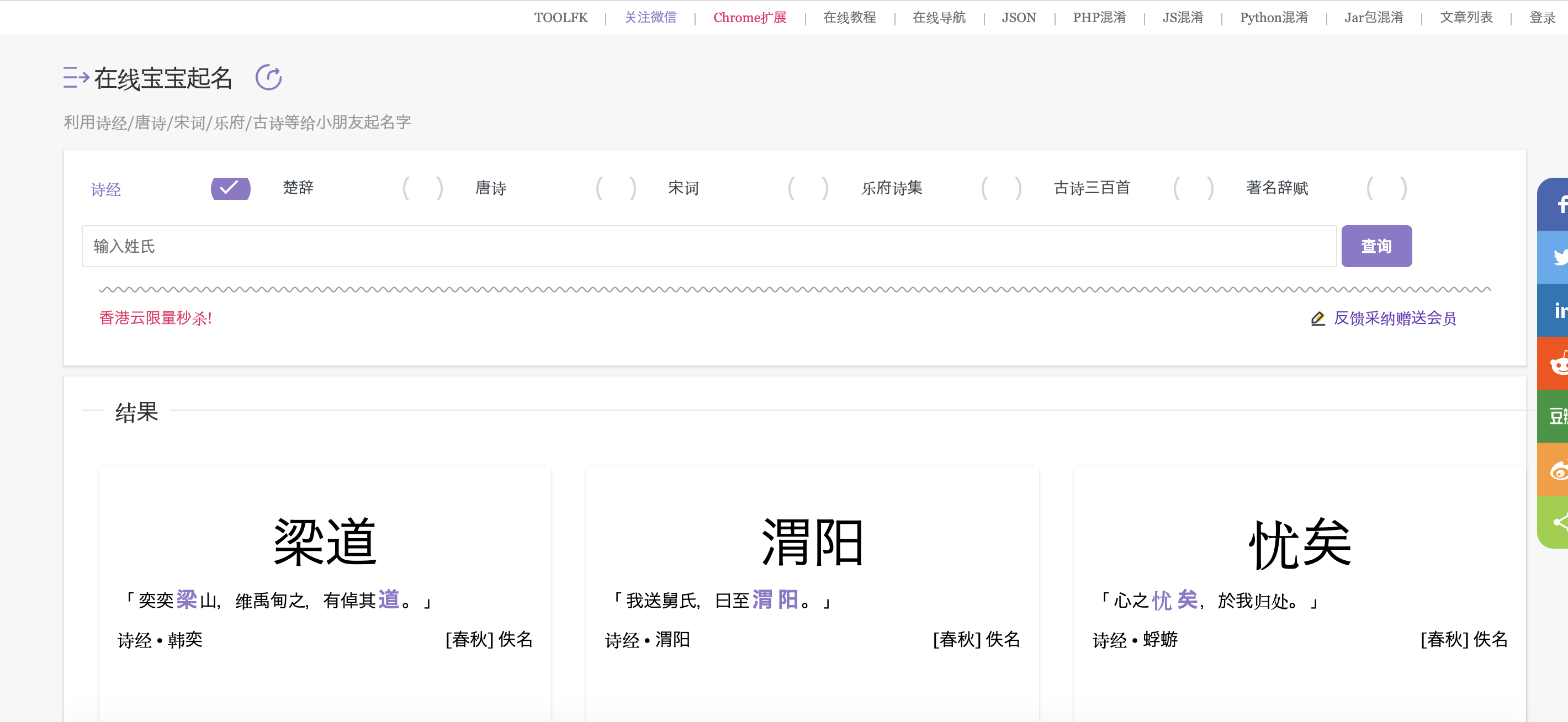Open 在线教程 in top navigation
Image resolution: width=1568 pixels, height=722 pixels.
click(849, 18)
